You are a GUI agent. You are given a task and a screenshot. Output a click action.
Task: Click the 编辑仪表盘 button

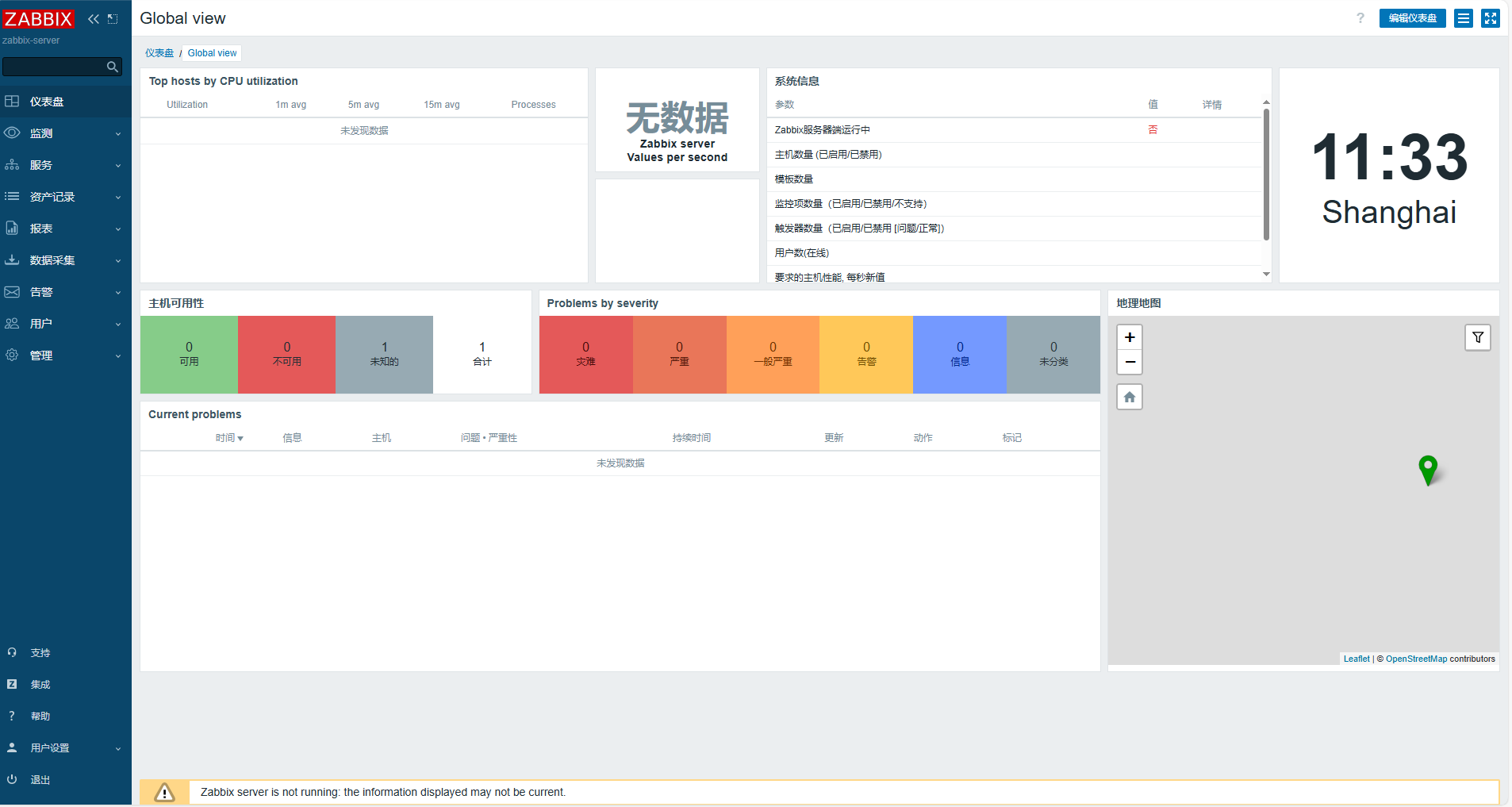[x=1412, y=18]
